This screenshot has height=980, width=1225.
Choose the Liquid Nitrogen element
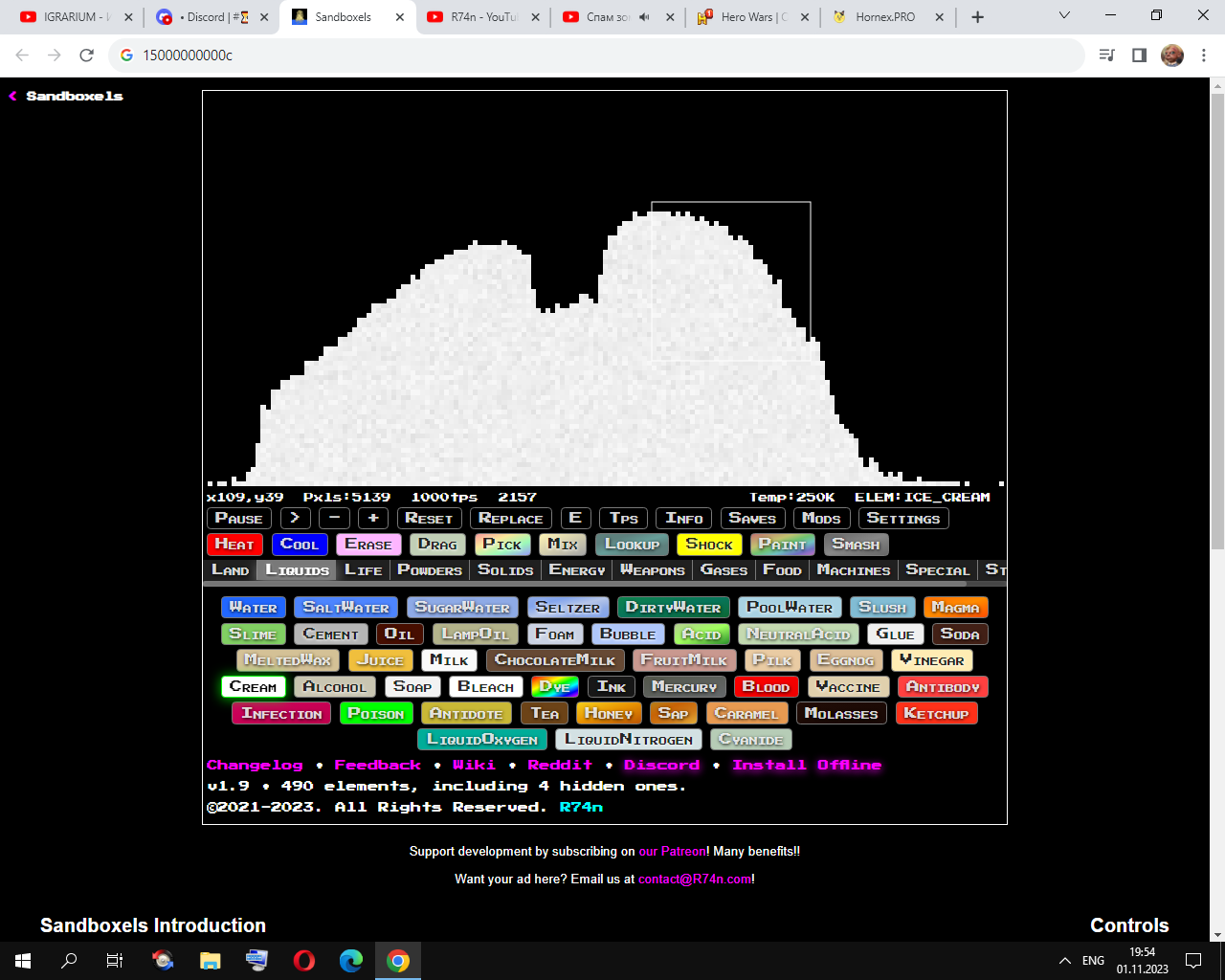click(629, 740)
